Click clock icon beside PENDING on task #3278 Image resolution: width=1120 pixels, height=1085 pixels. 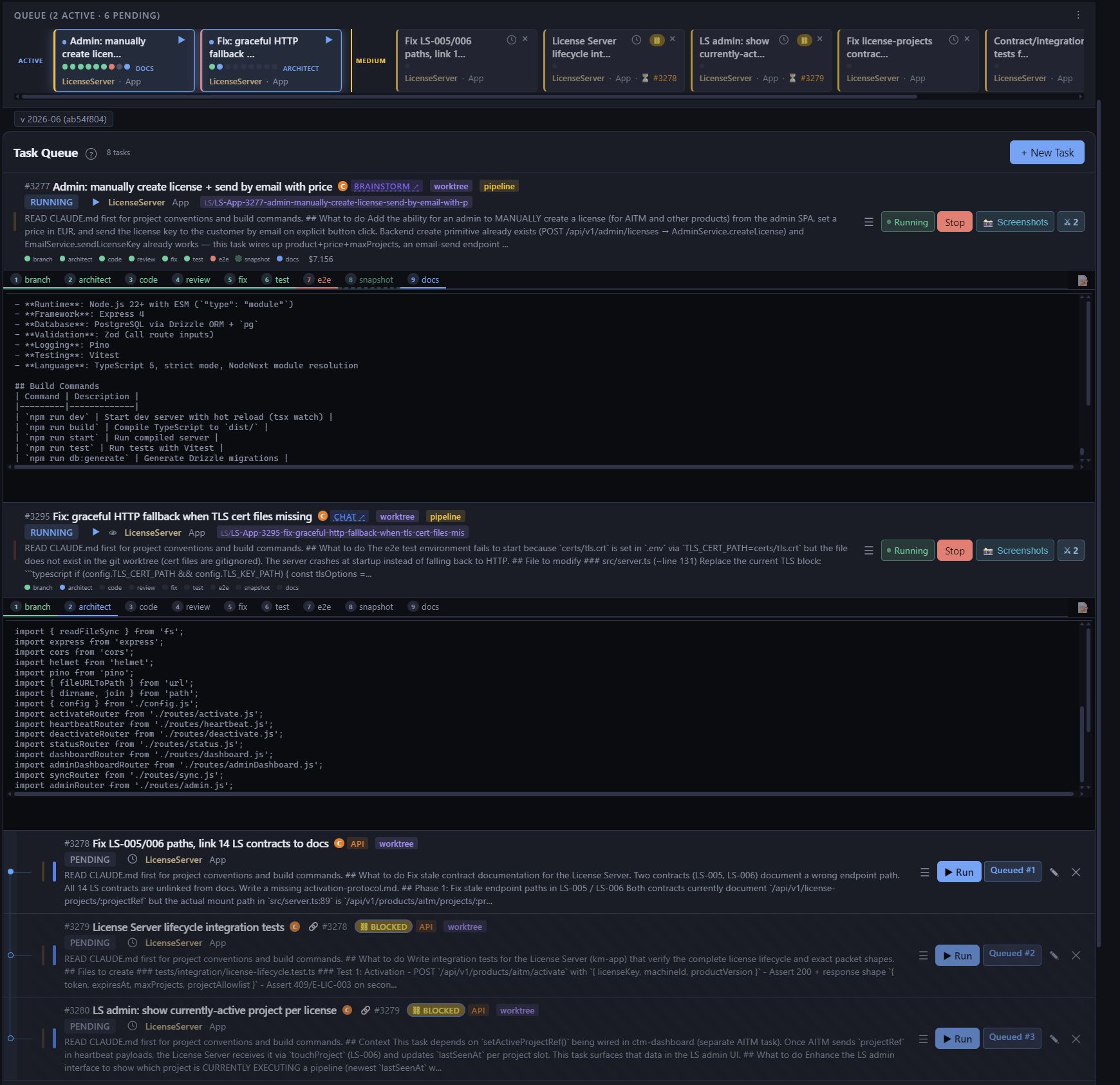coord(132,859)
